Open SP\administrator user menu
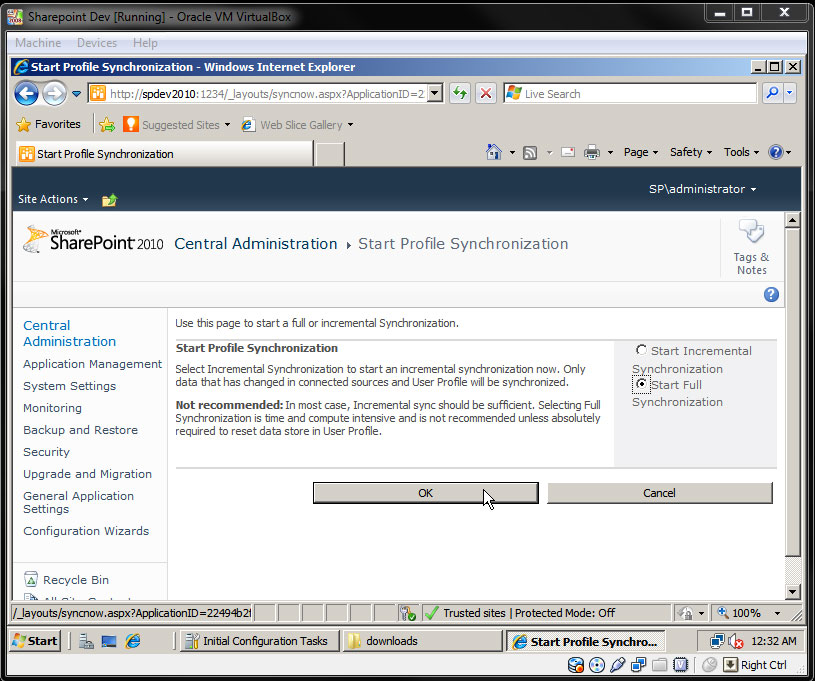 point(702,189)
